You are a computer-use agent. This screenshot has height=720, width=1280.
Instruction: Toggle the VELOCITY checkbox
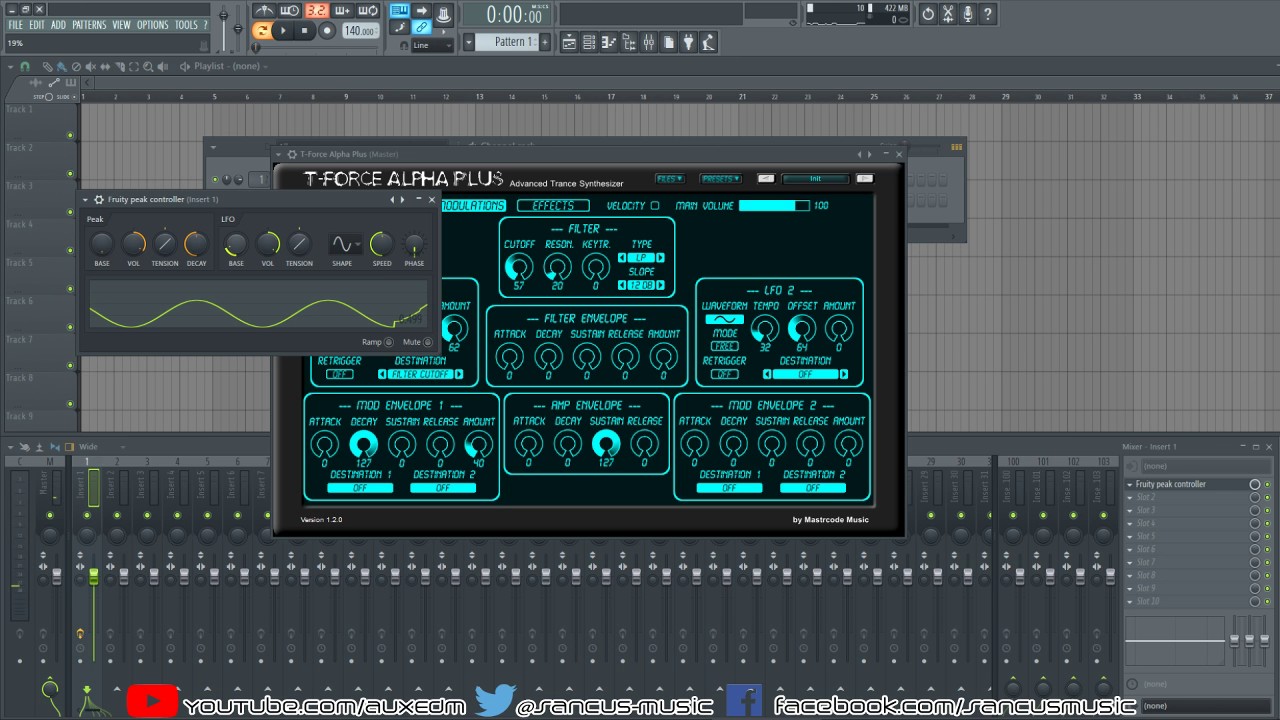[x=655, y=206]
